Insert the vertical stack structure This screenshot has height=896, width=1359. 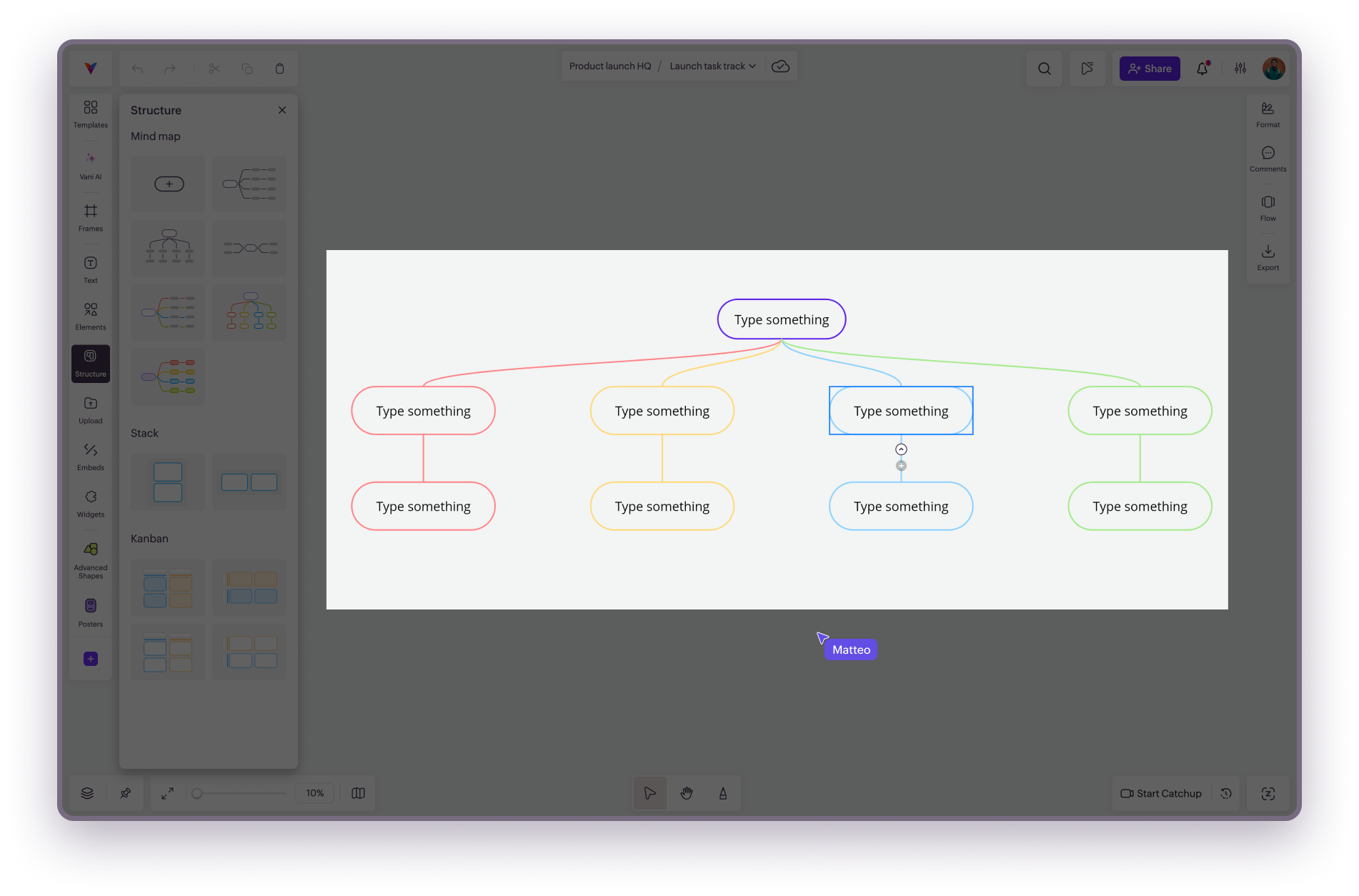168,482
